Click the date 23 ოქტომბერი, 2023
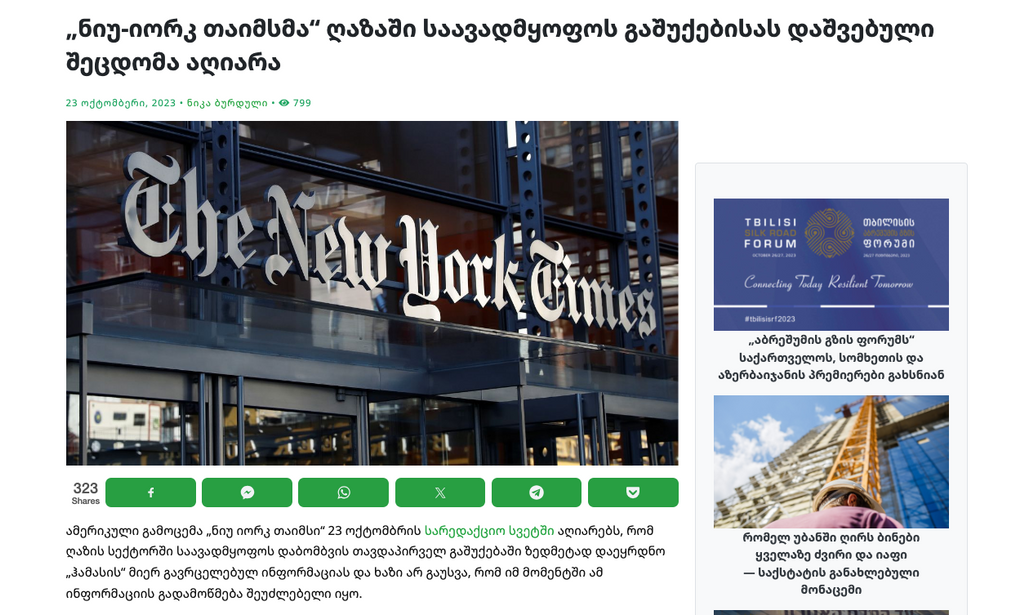The width and height of the screenshot is (1024, 615). coord(120,102)
